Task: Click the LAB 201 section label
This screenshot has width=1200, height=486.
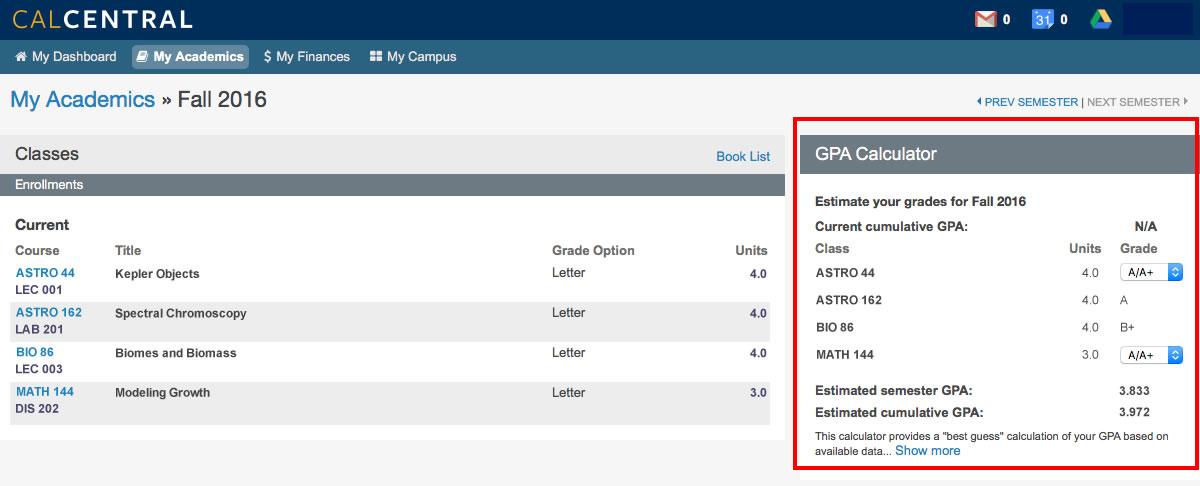Action: (x=39, y=329)
